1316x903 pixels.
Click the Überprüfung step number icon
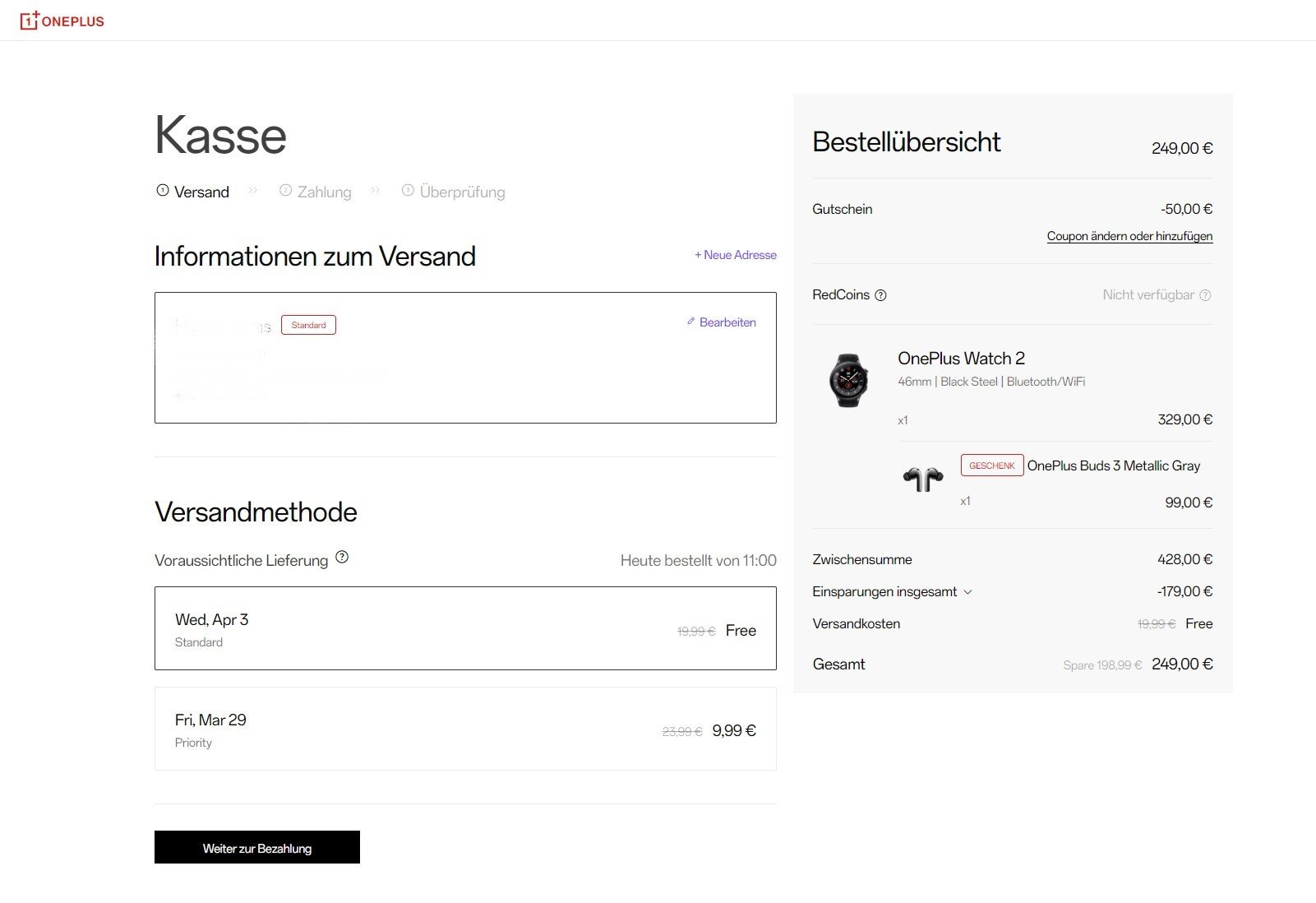(x=408, y=191)
